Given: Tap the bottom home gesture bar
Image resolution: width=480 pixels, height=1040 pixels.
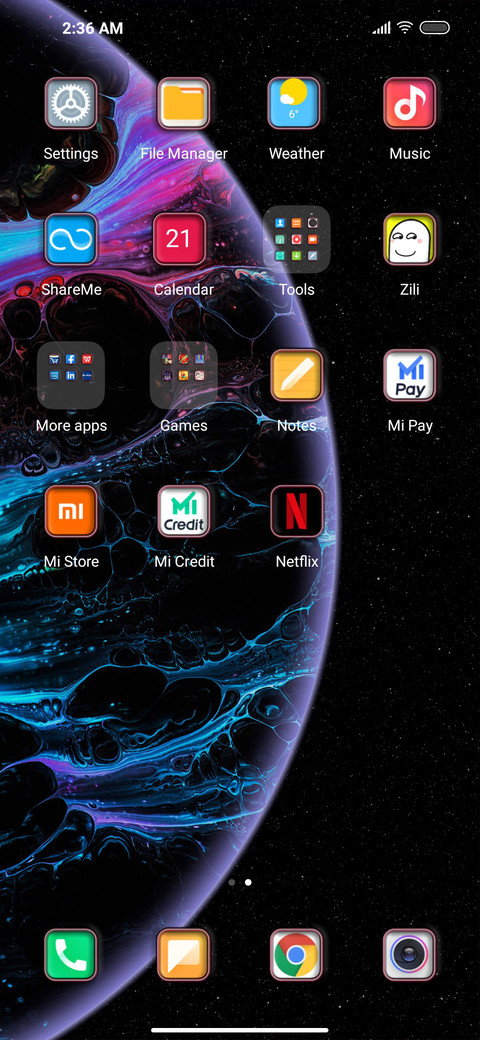Looking at the screenshot, I should tap(240, 1030).
